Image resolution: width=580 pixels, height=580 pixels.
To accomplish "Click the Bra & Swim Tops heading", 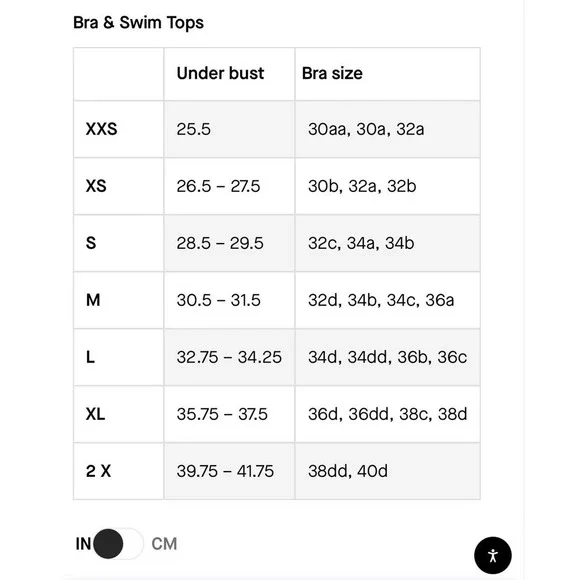I will click(138, 23).
